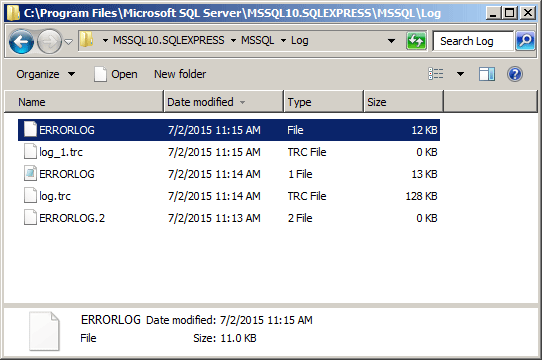The width and height of the screenshot is (542, 360).
Task: Click the file icon beside ERRORLOG.2
Action: (x=30, y=218)
